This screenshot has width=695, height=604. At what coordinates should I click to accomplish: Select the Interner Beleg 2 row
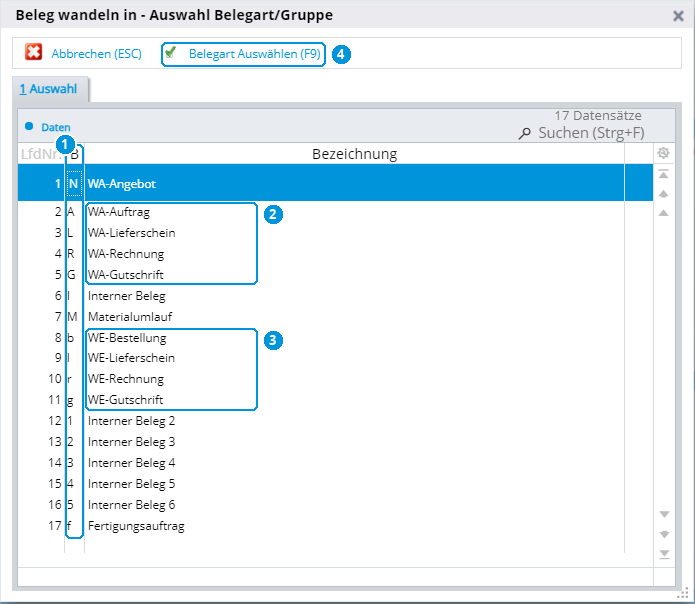[336, 421]
